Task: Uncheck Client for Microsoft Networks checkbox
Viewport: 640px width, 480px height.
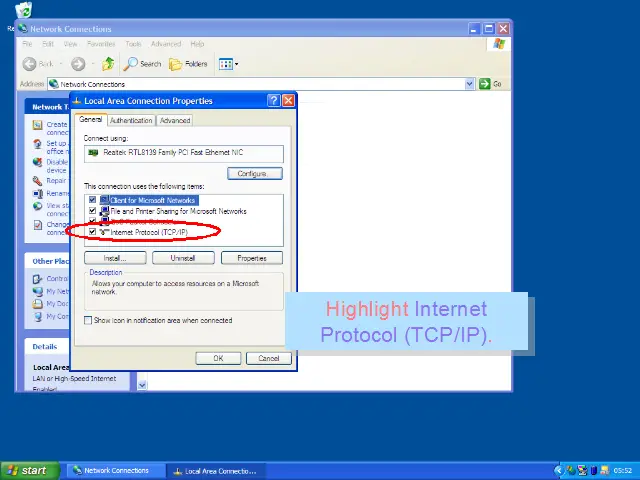Action: [x=93, y=200]
